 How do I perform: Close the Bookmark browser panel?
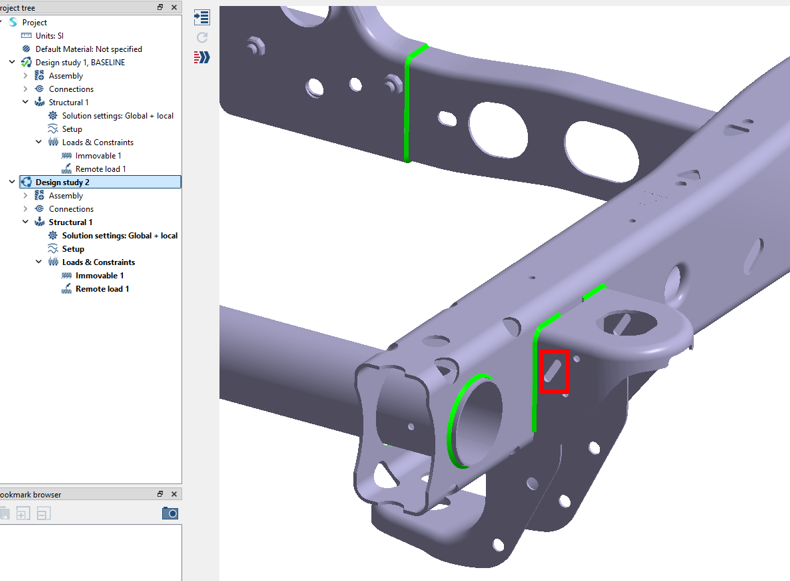[174, 494]
